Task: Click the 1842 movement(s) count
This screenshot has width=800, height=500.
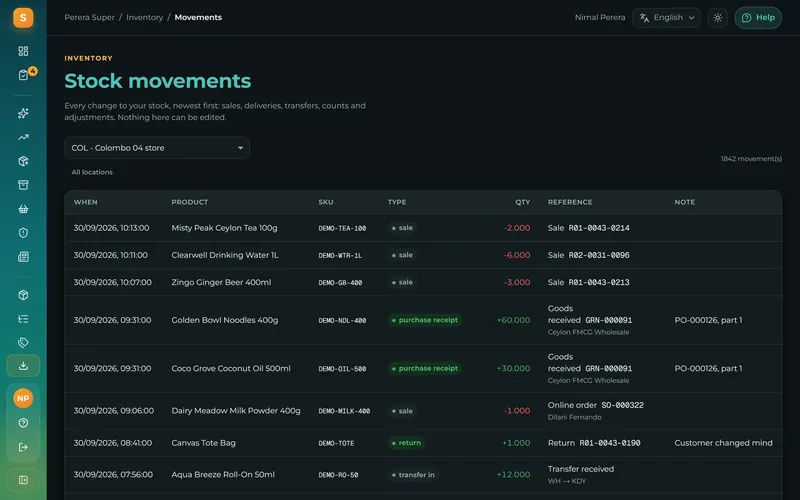Action: [751, 159]
